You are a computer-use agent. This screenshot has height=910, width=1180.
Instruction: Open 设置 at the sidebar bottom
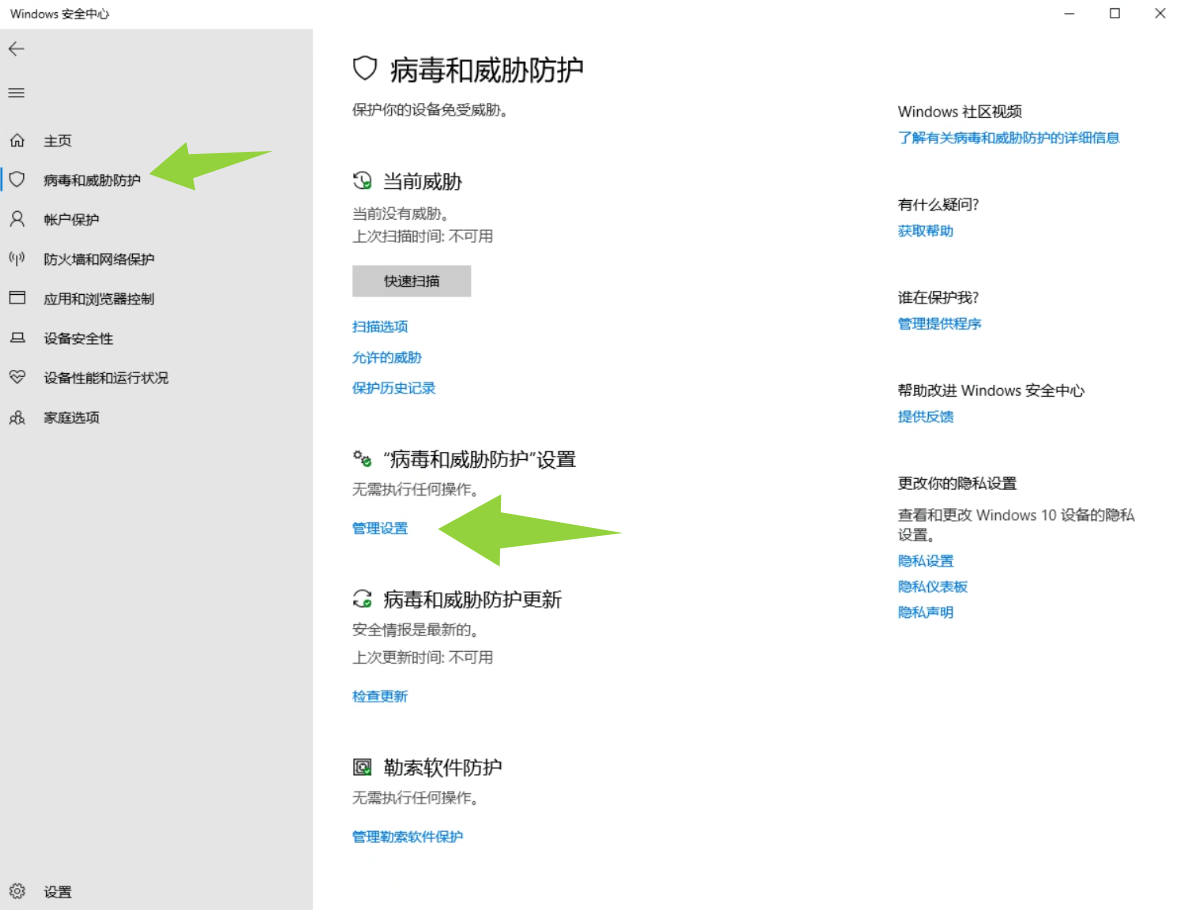coord(57,891)
